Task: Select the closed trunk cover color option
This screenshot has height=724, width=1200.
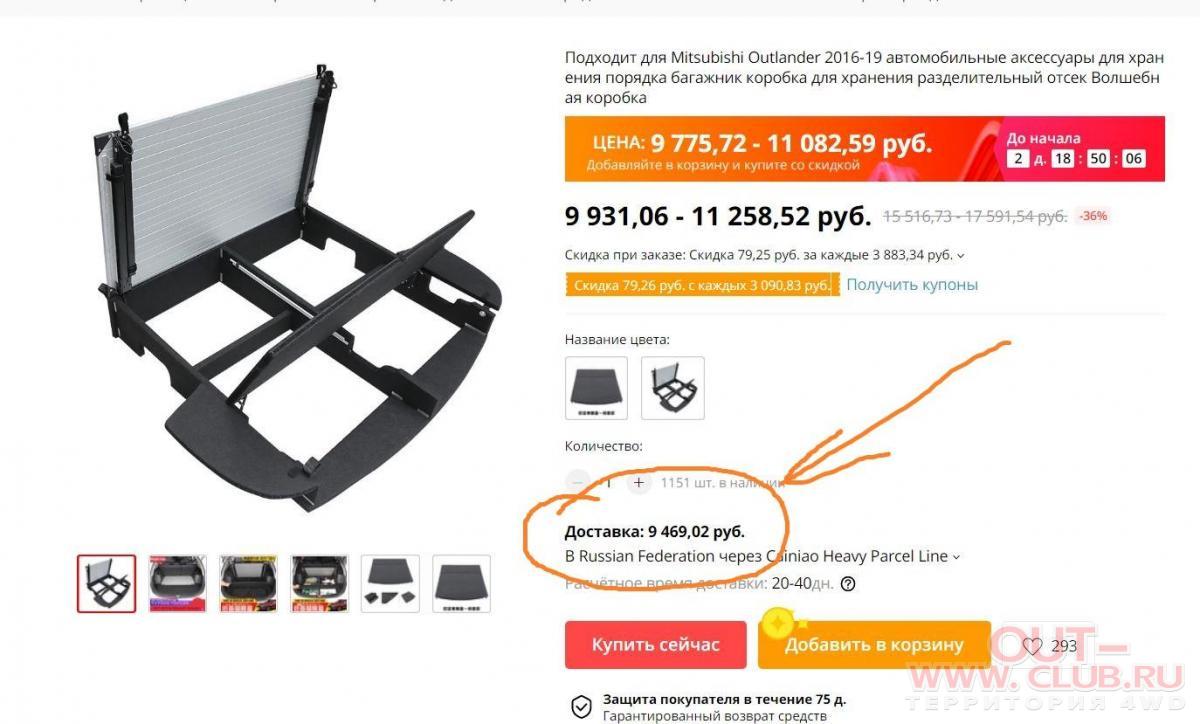Action: click(596, 388)
